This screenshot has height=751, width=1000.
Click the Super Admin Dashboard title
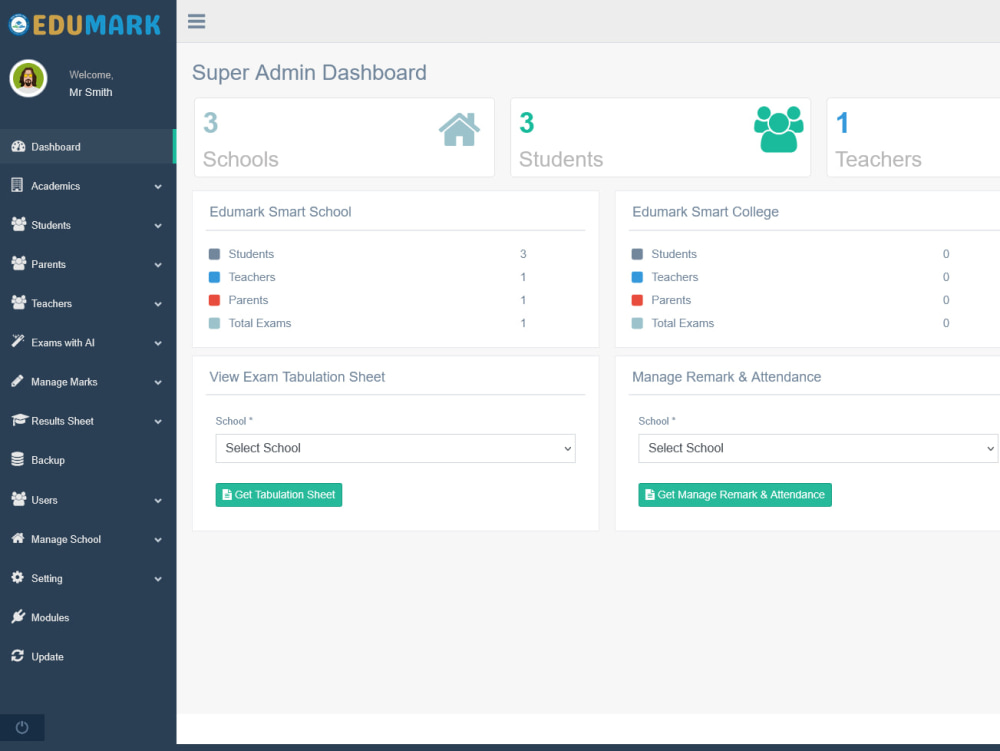pos(309,73)
